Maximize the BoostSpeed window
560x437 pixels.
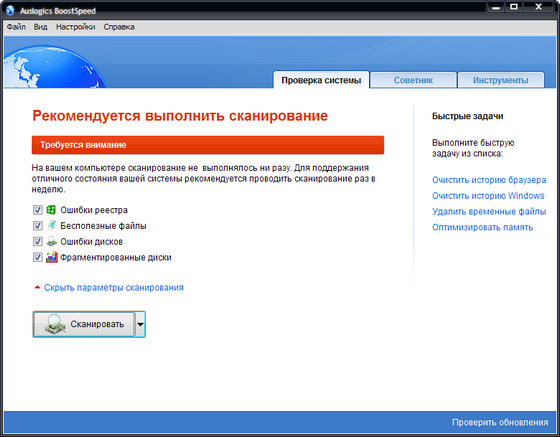click(x=514, y=7)
